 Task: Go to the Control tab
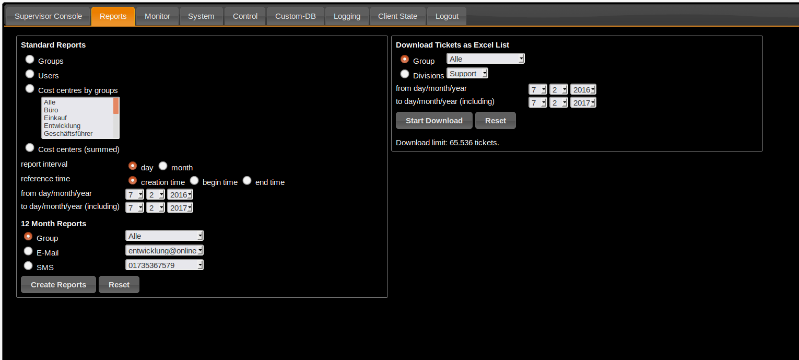(x=245, y=16)
